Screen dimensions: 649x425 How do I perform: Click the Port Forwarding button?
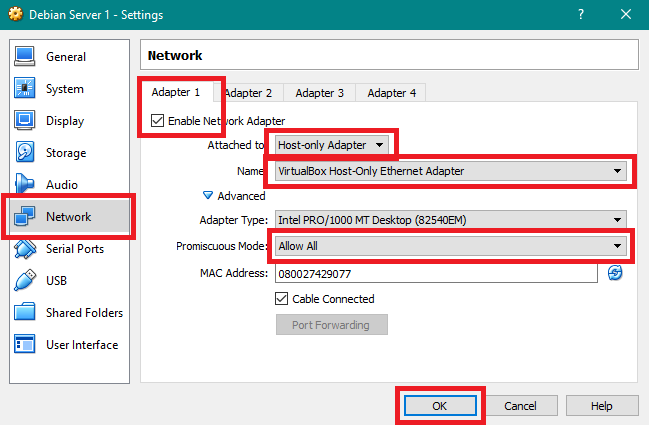click(x=332, y=325)
